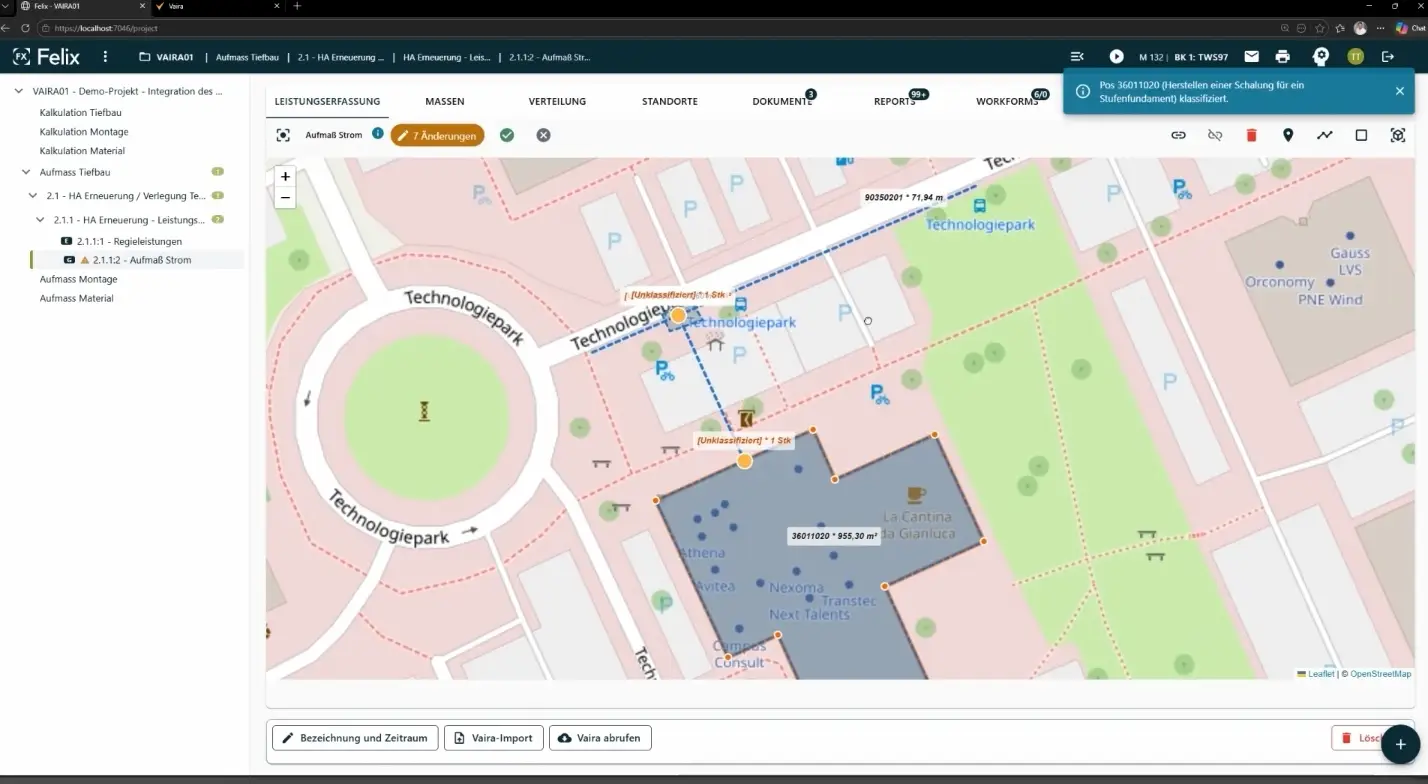
Task: Select Aufmass Material in tree
Action: click(x=77, y=298)
